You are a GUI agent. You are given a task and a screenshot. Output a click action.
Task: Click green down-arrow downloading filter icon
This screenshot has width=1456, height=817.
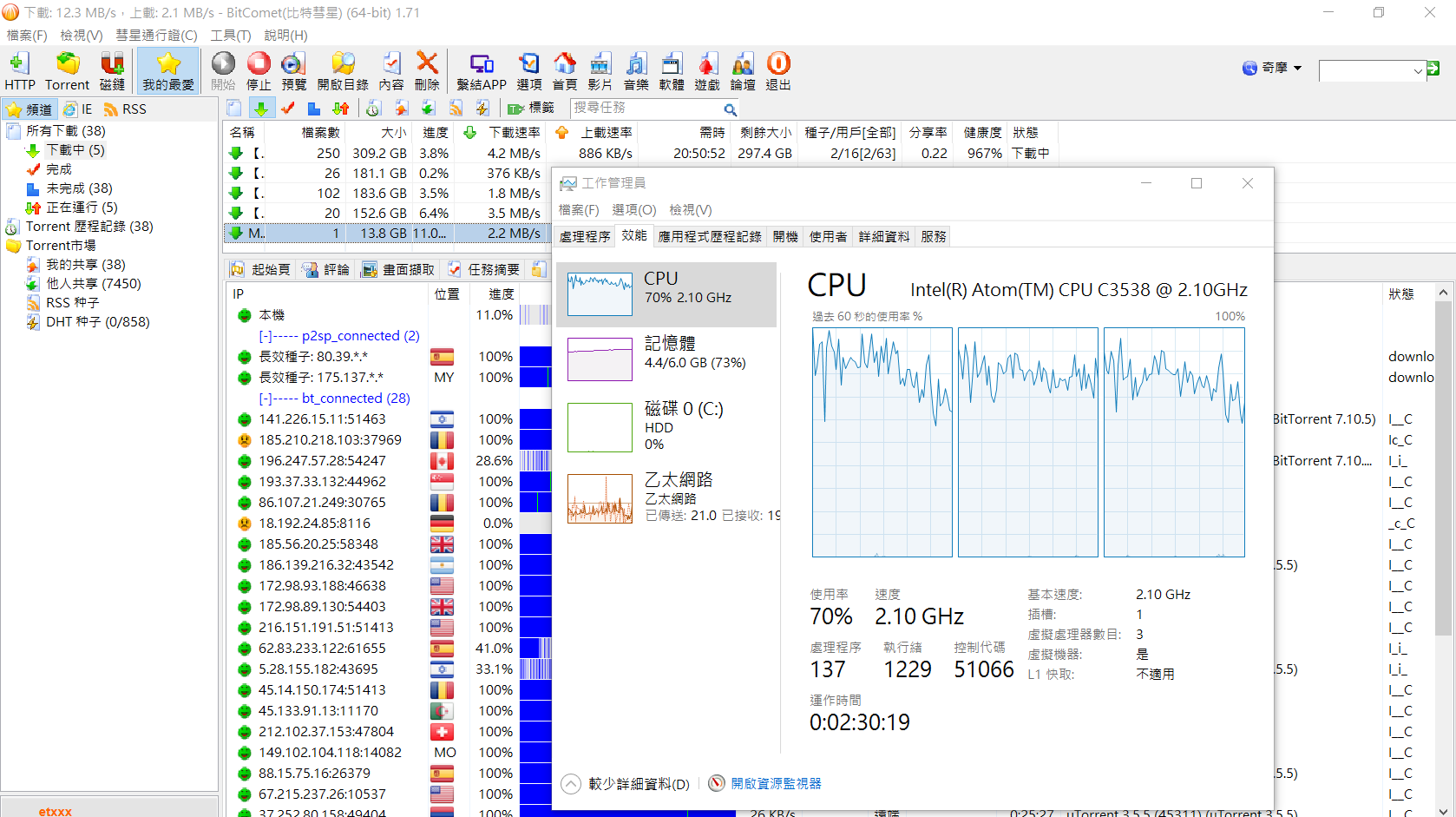(260, 108)
